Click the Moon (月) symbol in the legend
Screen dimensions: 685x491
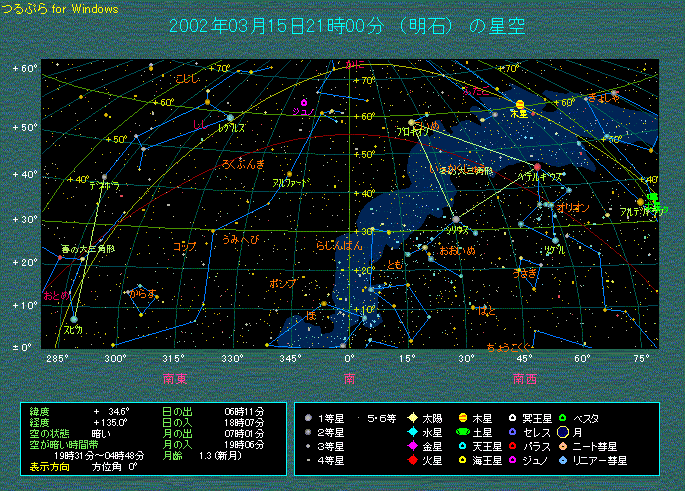coord(565,432)
